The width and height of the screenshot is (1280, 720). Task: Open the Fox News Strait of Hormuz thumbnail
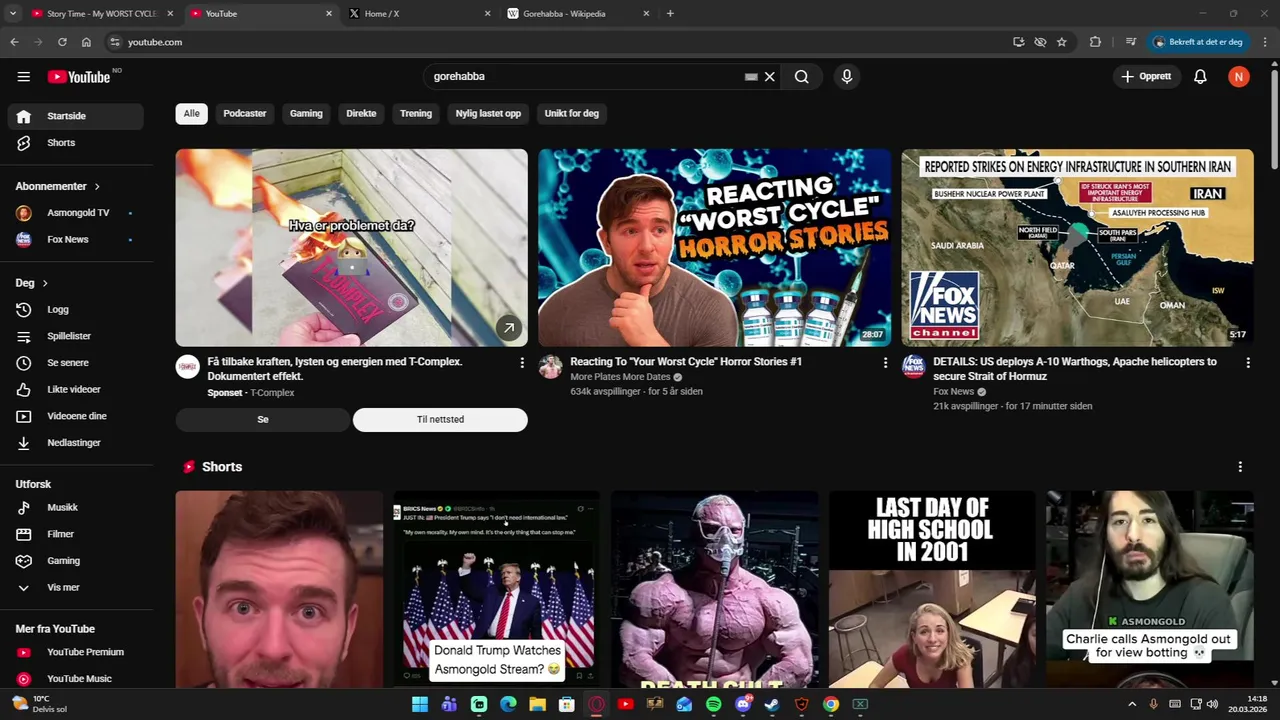(x=1078, y=248)
